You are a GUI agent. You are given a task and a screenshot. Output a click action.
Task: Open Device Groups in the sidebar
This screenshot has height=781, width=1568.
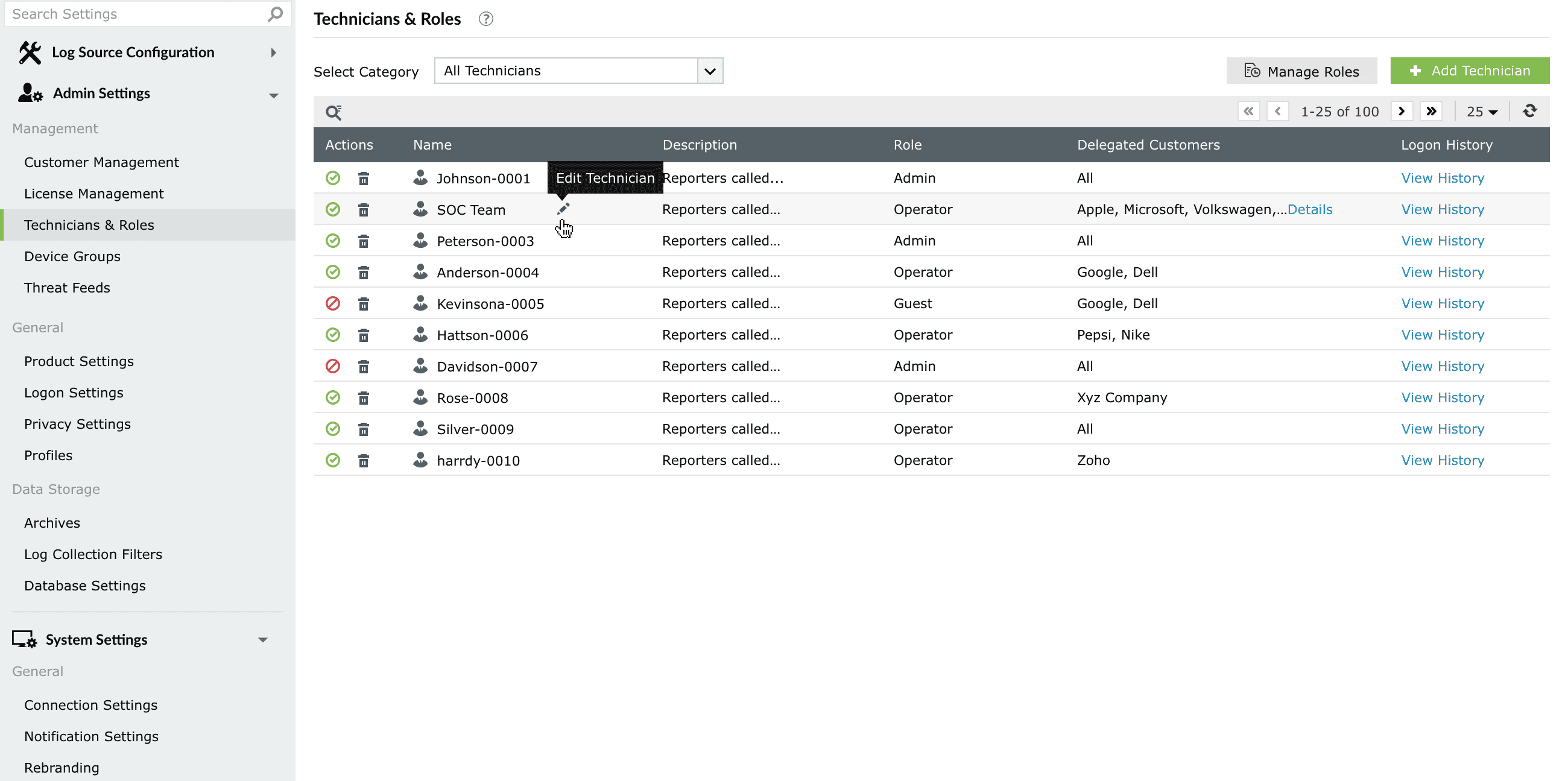pyautogui.click(x=72, y=256)
